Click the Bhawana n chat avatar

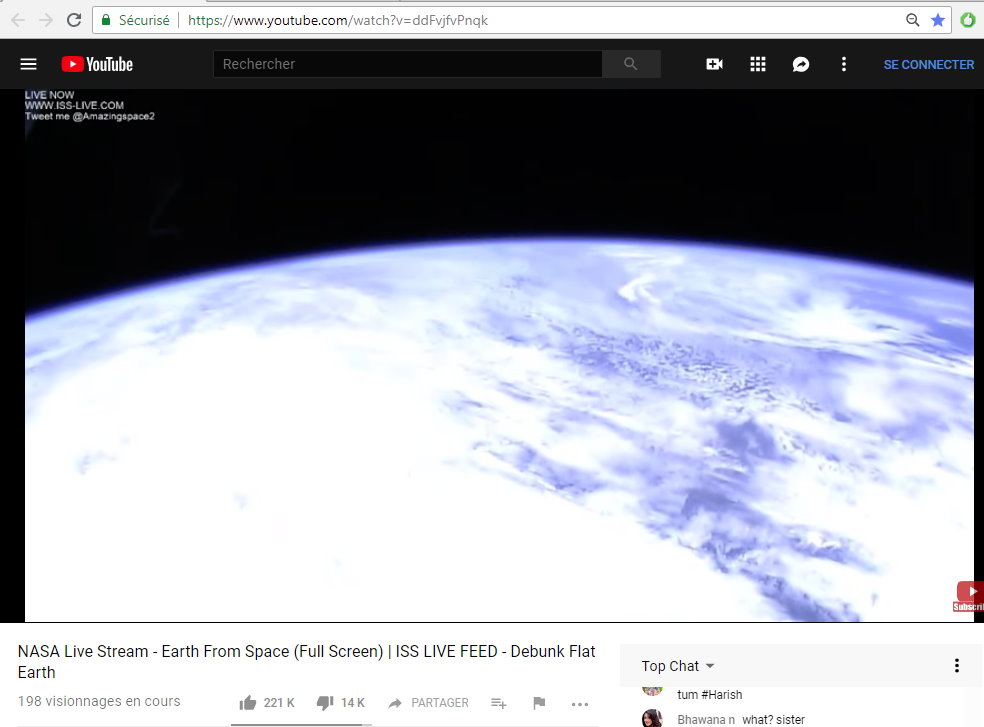(652, 719)
